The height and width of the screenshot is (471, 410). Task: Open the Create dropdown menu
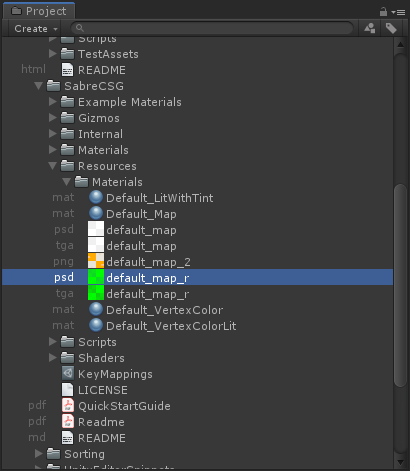click(x=36, y=29)
